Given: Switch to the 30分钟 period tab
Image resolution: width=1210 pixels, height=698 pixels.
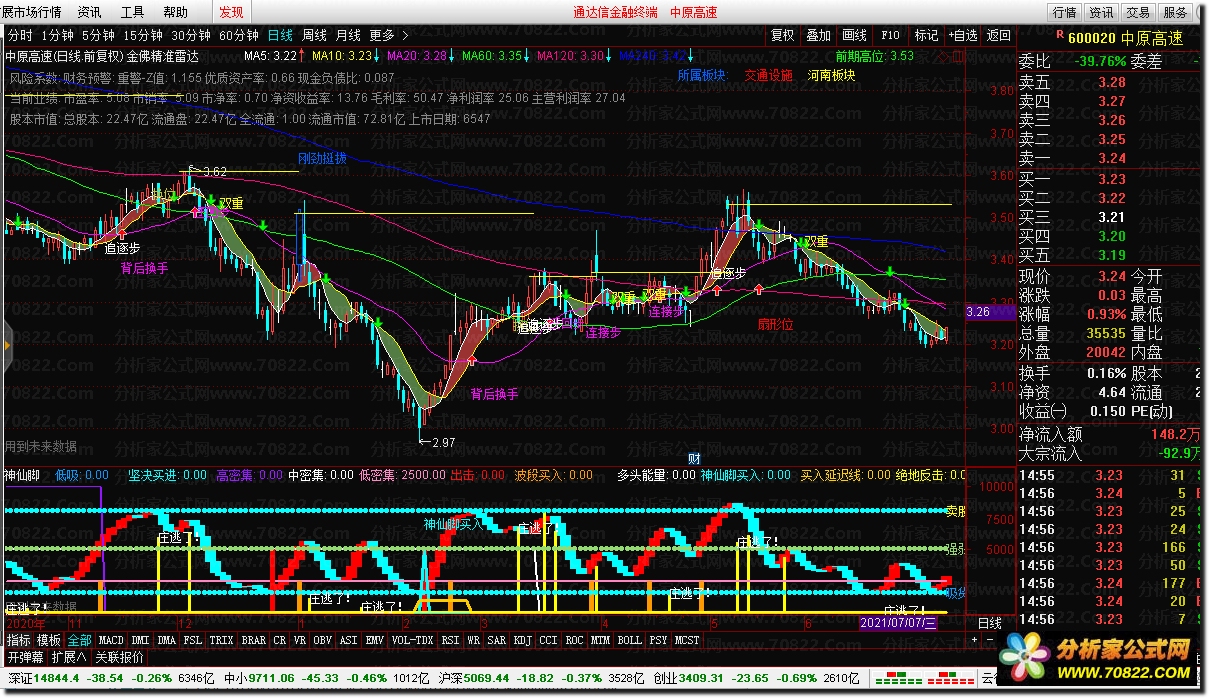Looking at the screenshot, I should (191, 35).
